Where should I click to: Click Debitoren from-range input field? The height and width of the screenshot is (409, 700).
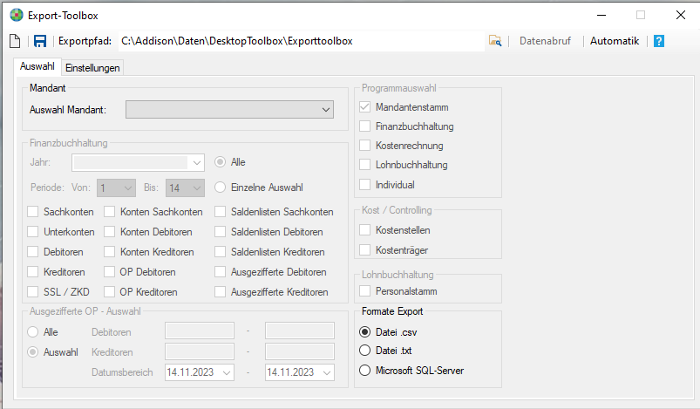point(200,331)
